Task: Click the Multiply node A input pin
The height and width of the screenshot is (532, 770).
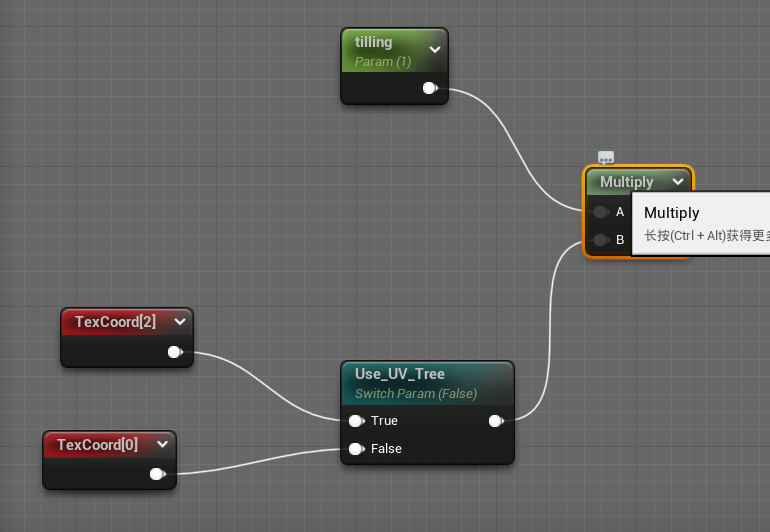Action: pyautogui.click(x=601, y=212)
